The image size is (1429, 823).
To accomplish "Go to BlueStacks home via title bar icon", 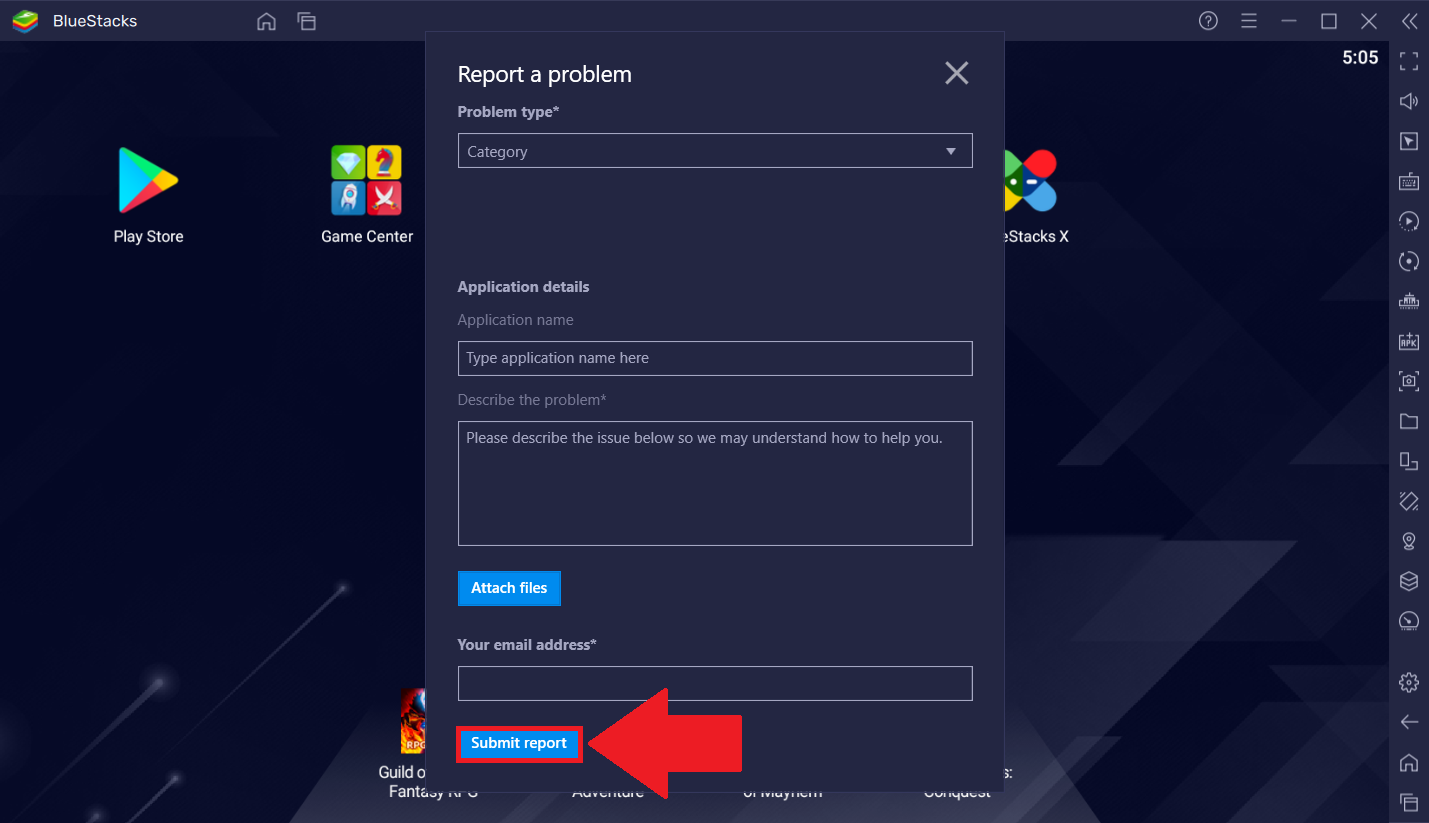I will click(266, 21).
